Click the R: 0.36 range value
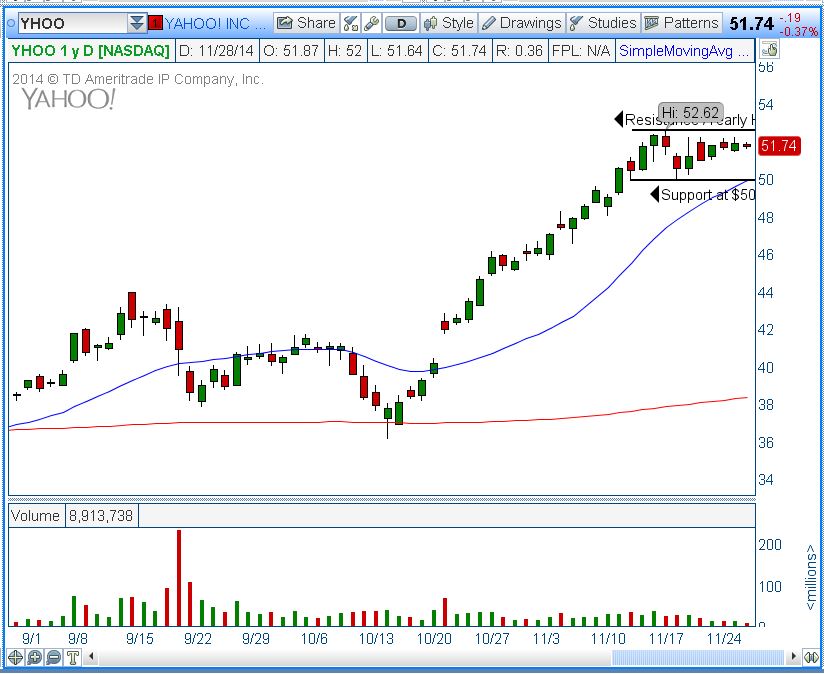 coord(519,51)
